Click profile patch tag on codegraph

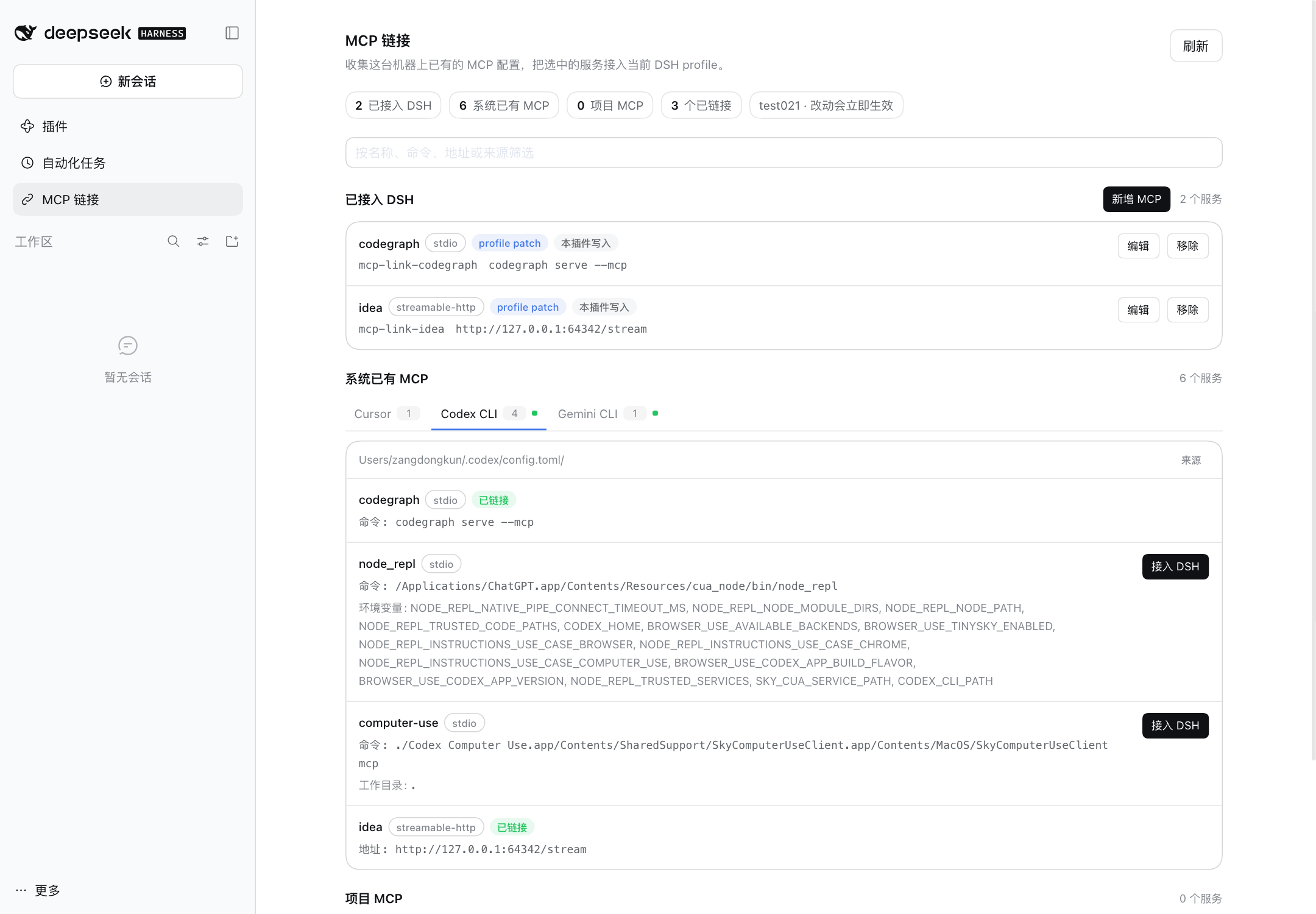click(x=509, y=243)
